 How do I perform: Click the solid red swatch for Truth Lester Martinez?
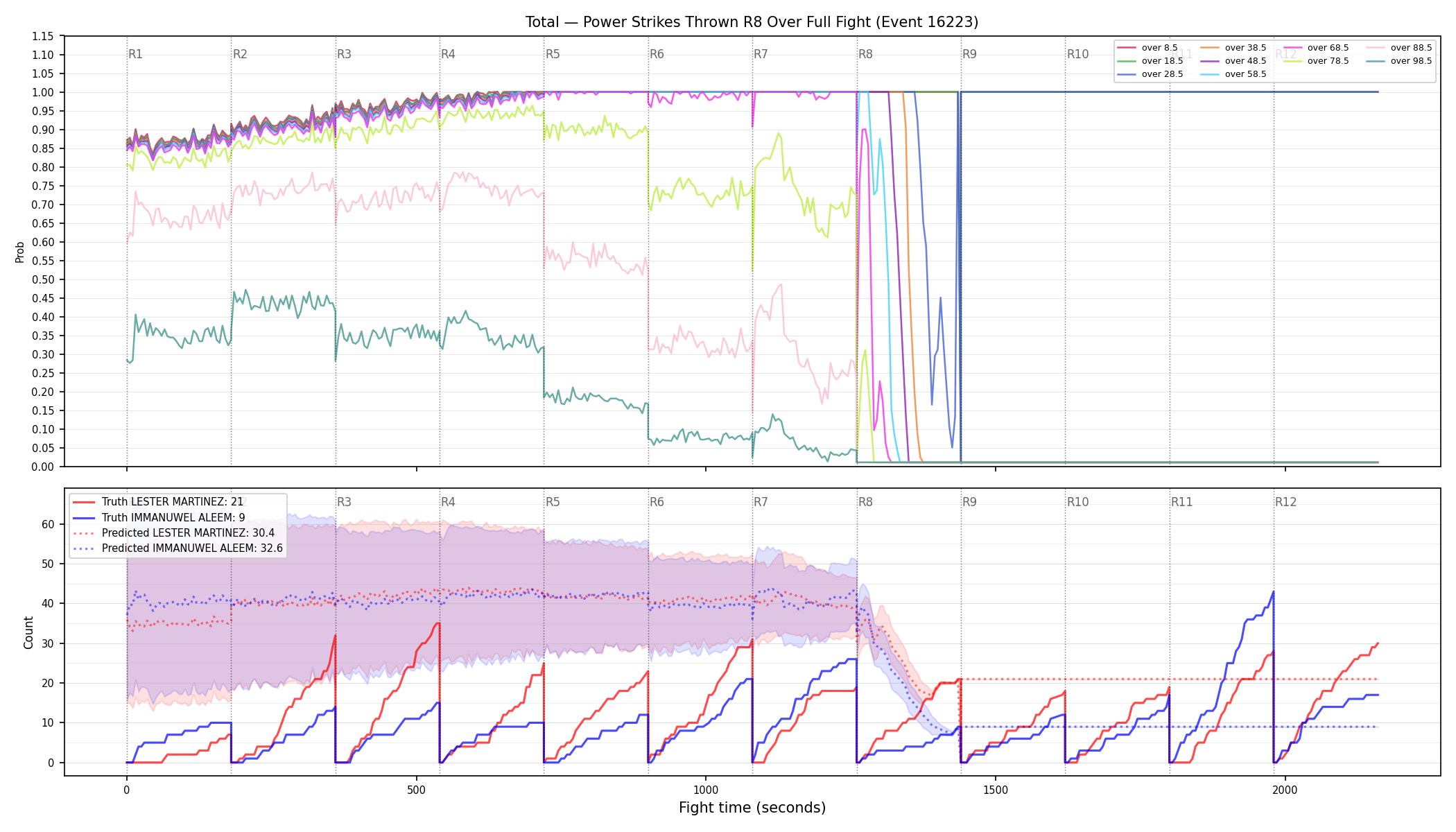tap(84, 502)
